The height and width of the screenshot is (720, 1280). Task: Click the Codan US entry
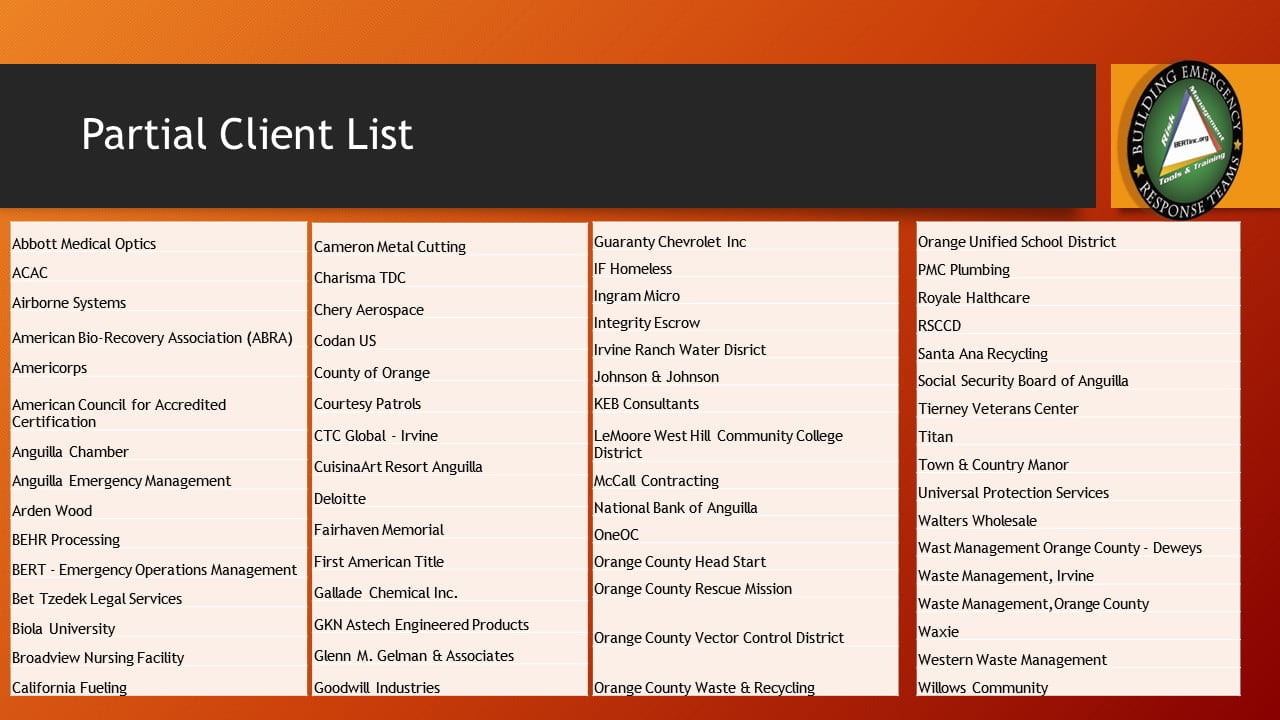pos(345,341)
